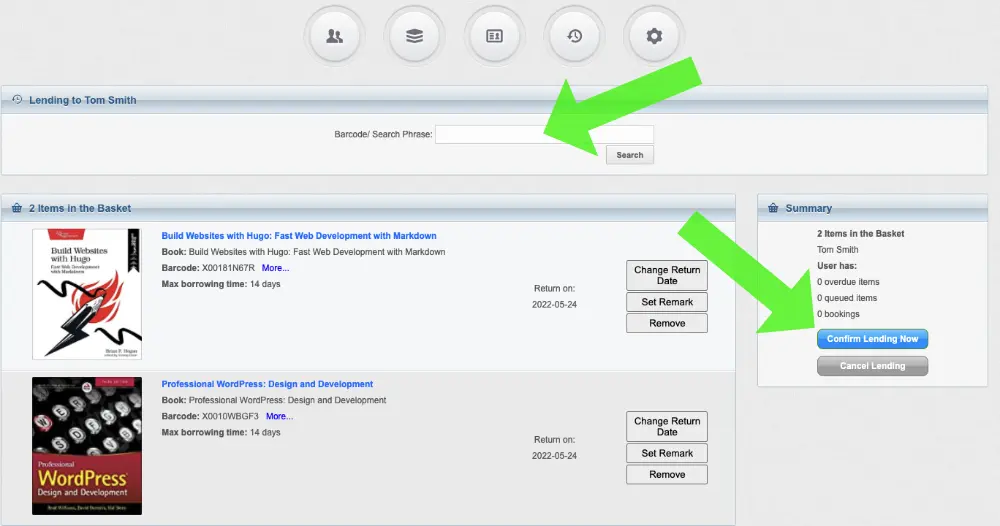Expand More... for barcode X00181N67R

point(276,268)
